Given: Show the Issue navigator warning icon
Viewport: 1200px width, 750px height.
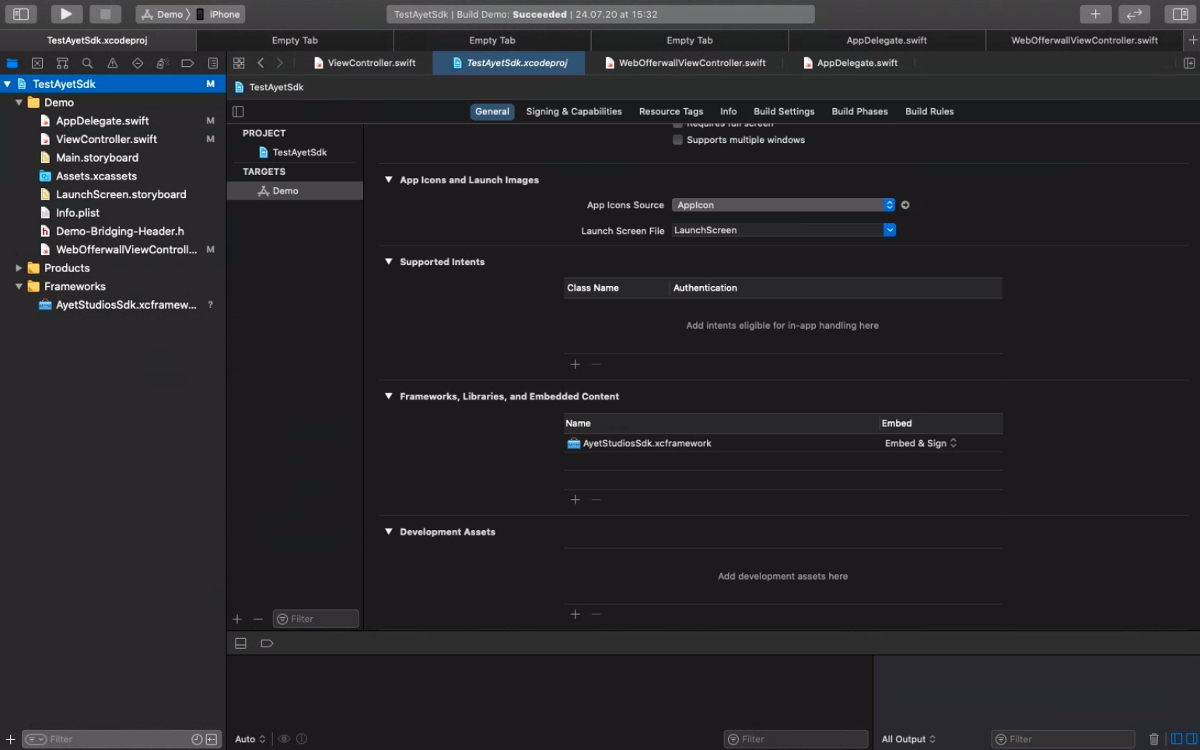Looking at the screenshot, I should pyautogui.click(x=112, y=62).
